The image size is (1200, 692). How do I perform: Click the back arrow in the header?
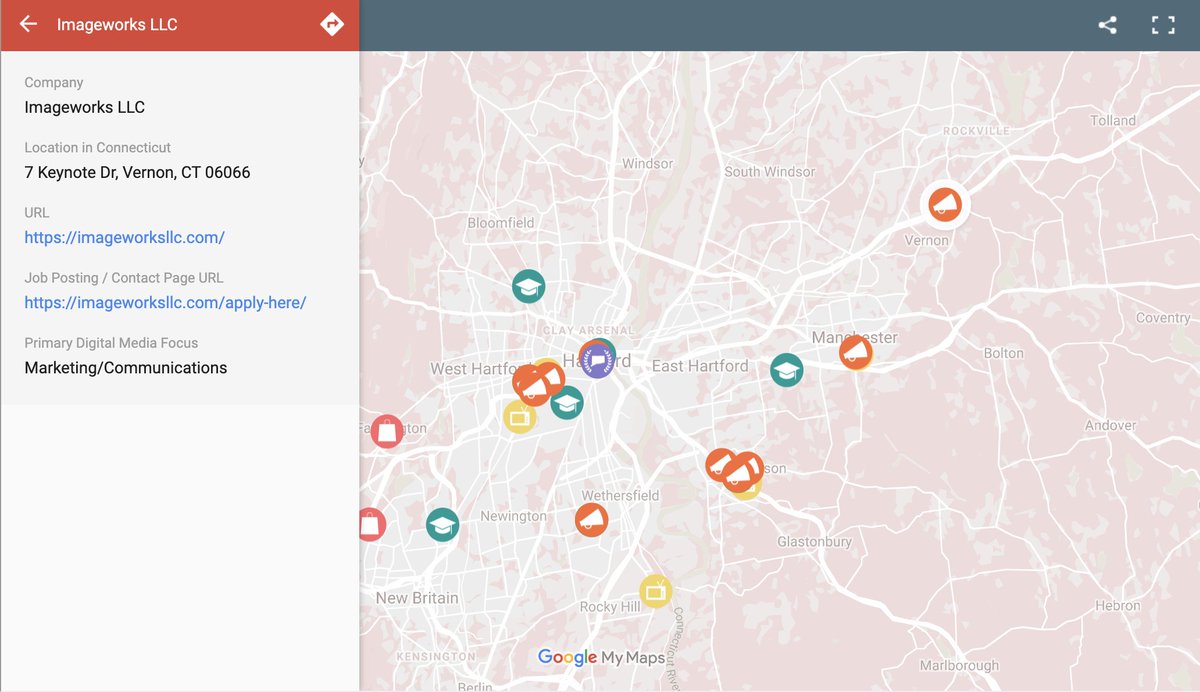point(28,24)
